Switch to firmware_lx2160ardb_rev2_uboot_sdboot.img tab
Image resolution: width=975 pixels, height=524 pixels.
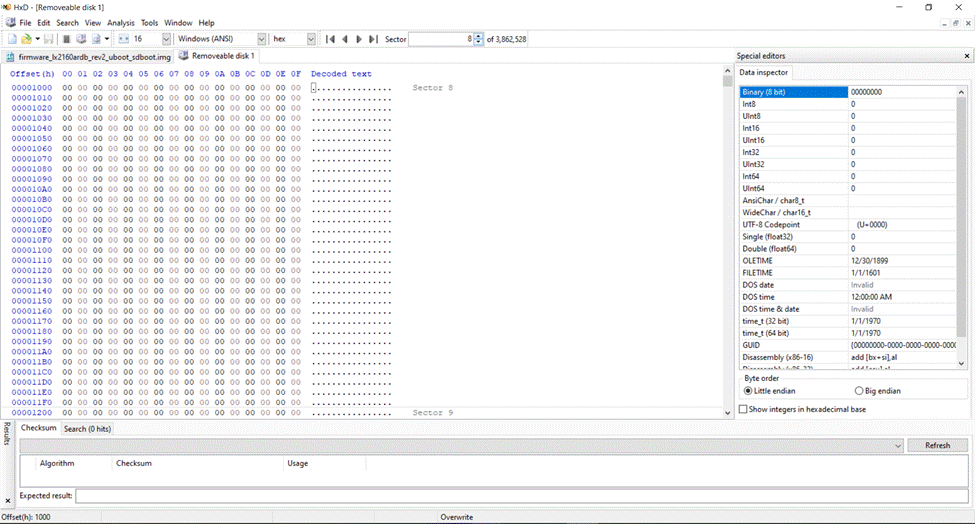pyautogui.click(x=88, y=57)
